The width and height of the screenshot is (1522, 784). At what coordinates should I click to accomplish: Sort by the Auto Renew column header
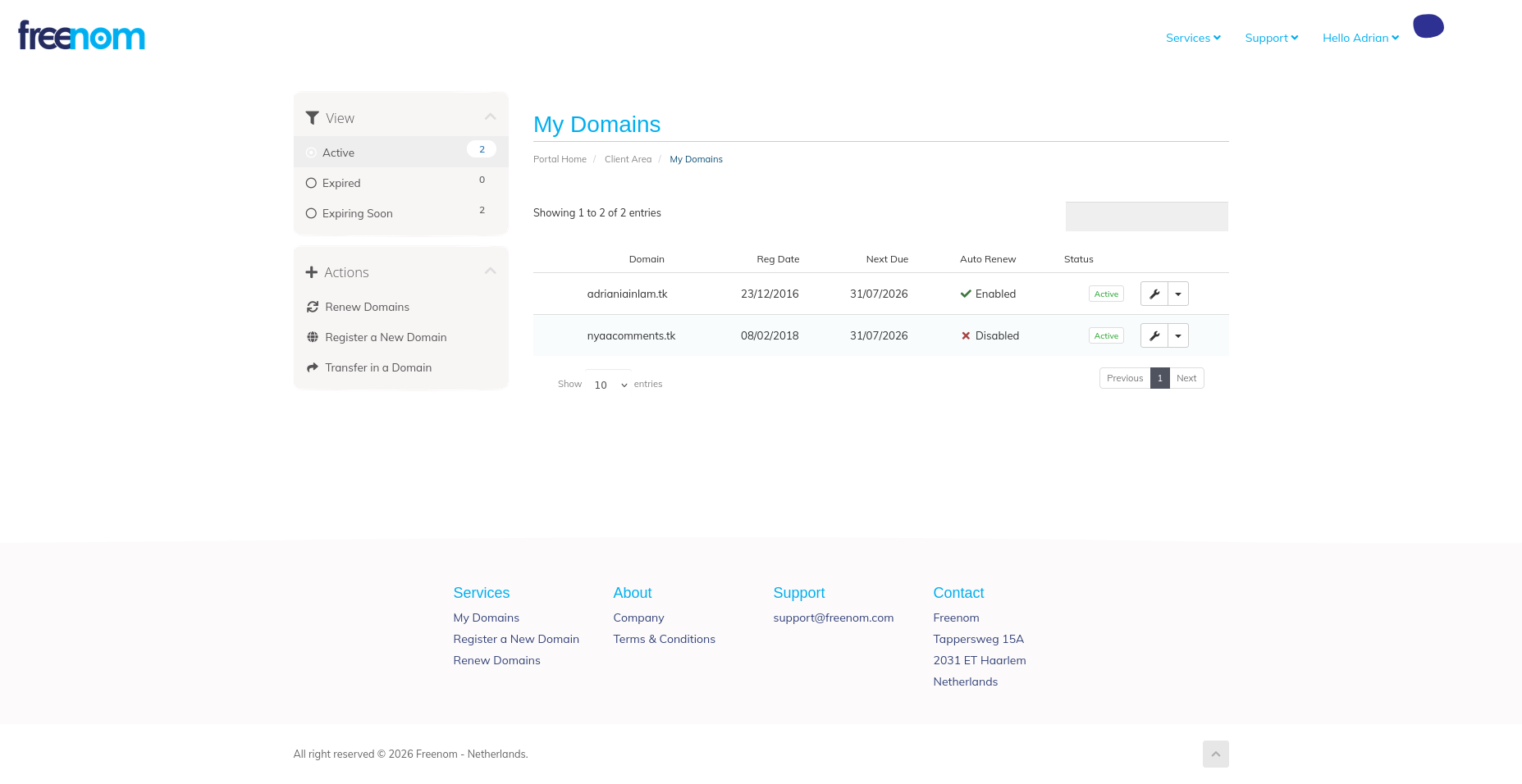click(988, 259)
